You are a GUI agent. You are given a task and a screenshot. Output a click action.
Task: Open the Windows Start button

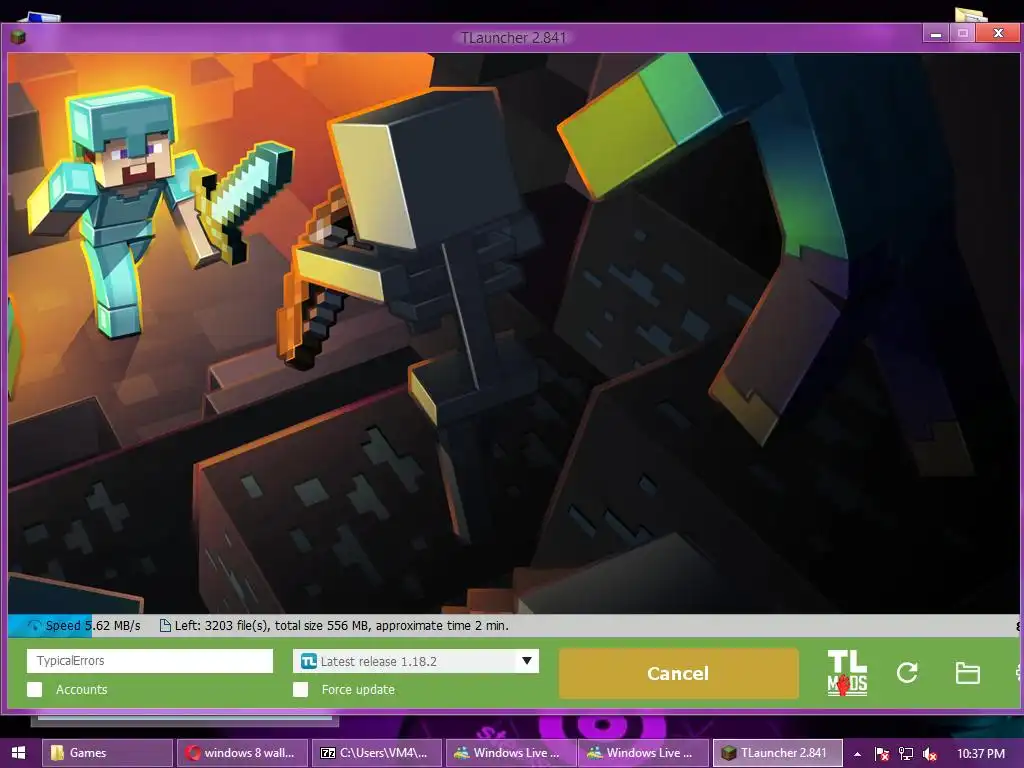point(18,753)
